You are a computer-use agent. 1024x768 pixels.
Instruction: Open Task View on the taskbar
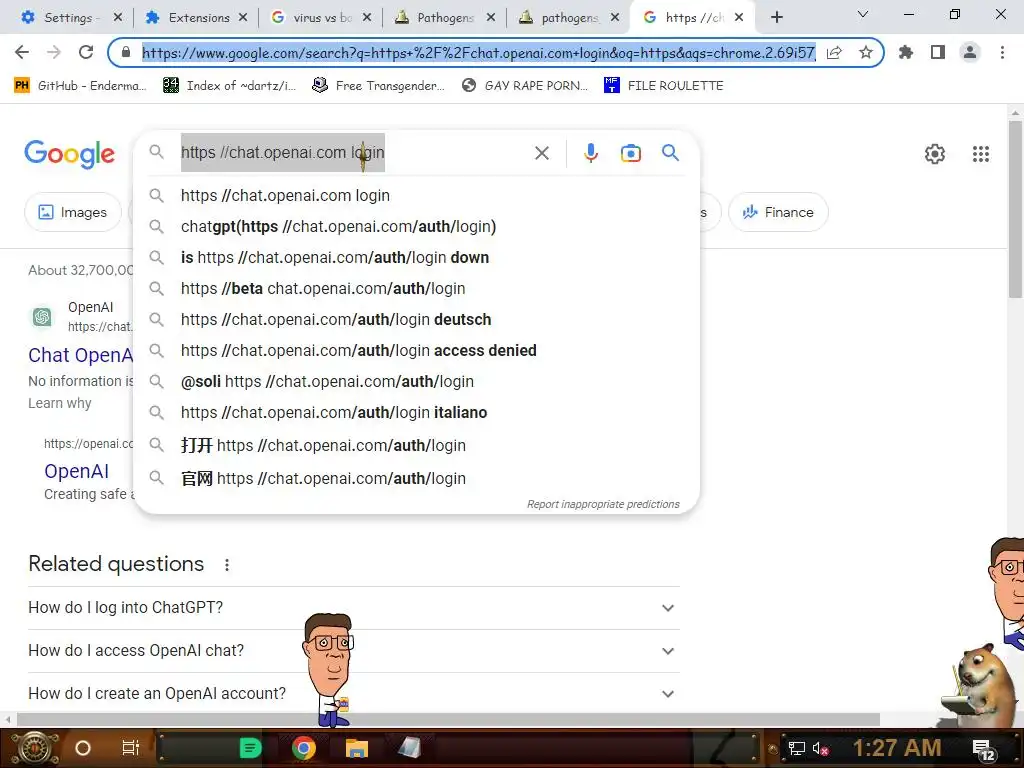point(131,748)
